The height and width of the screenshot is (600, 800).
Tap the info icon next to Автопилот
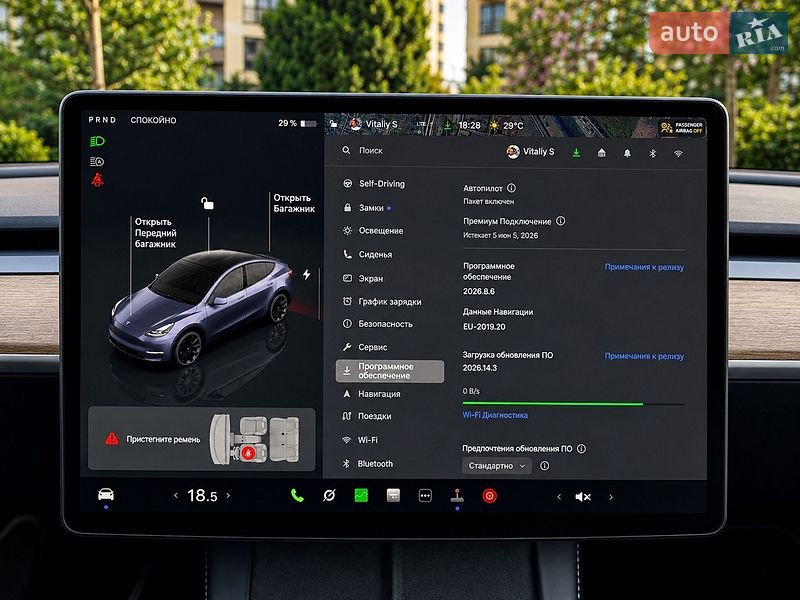[x=511, y=188]
